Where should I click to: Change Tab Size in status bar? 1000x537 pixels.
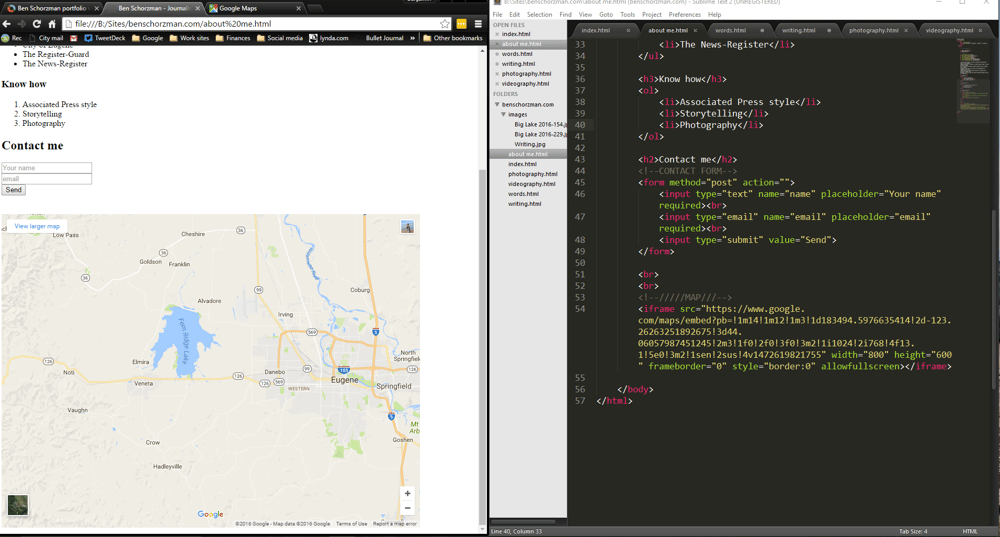(x=913, y=531)
